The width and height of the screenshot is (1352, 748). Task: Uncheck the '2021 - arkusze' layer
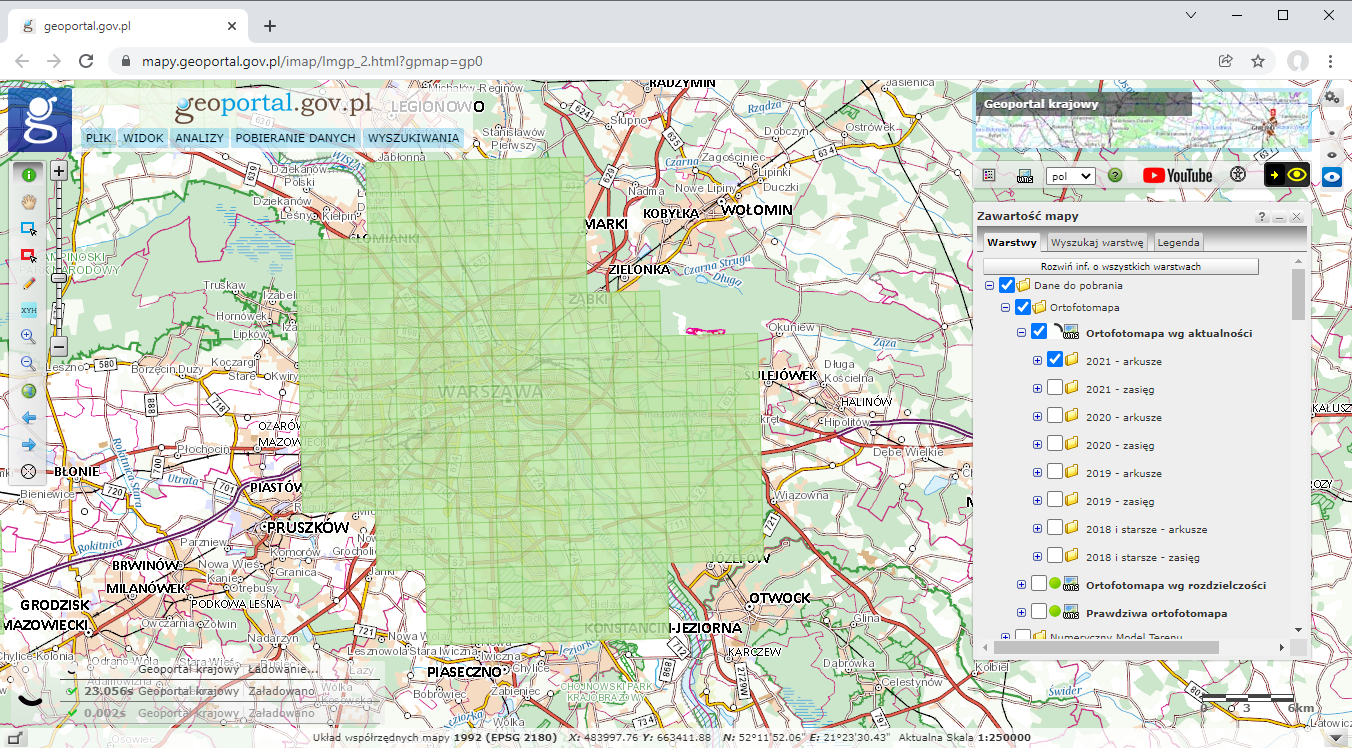click(x=1055, y=361)
